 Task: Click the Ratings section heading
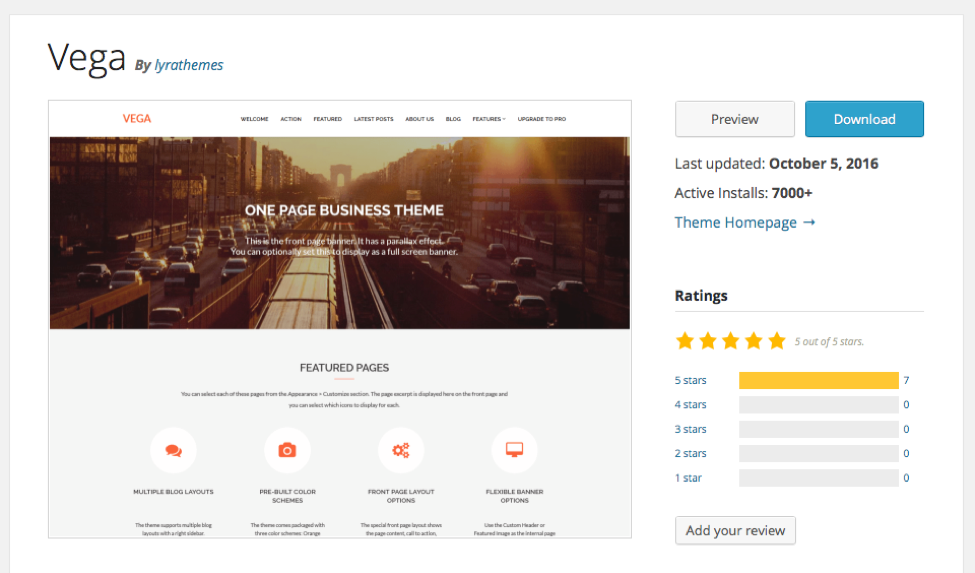[x=701, y=296]
